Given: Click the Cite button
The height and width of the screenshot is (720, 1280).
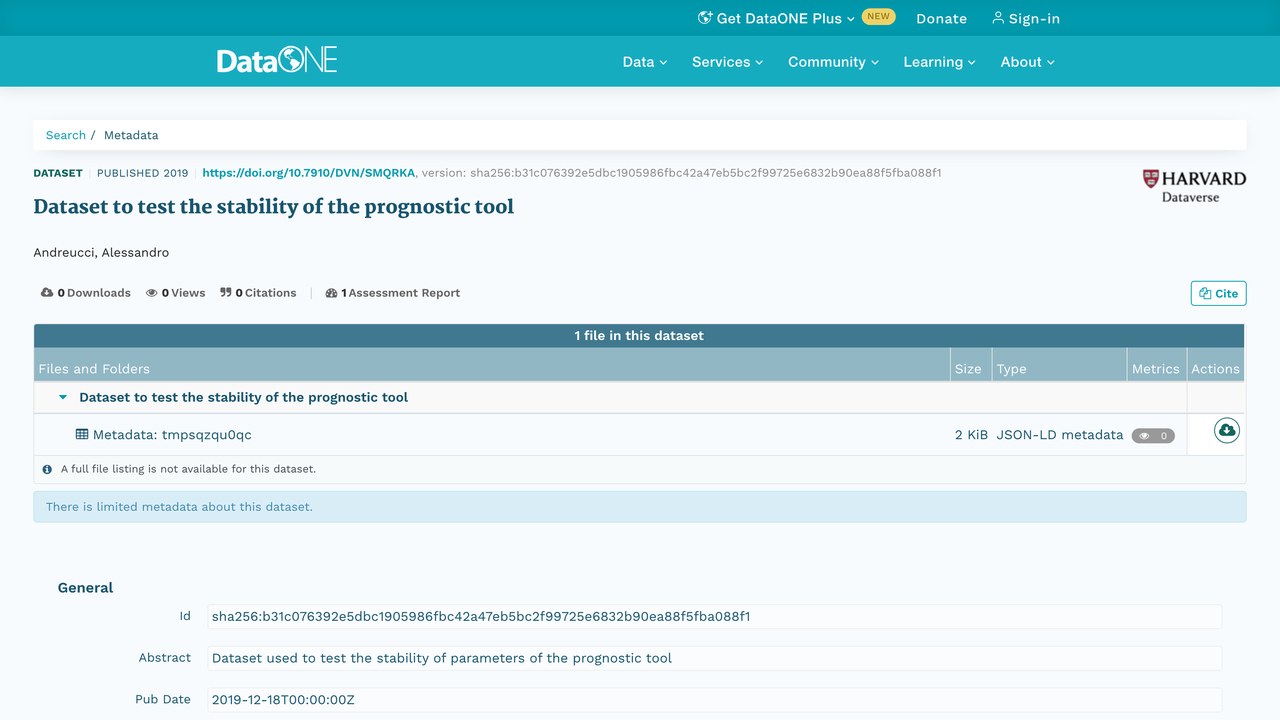Looking at the screenshot, I should click(x=1218, y=293).
